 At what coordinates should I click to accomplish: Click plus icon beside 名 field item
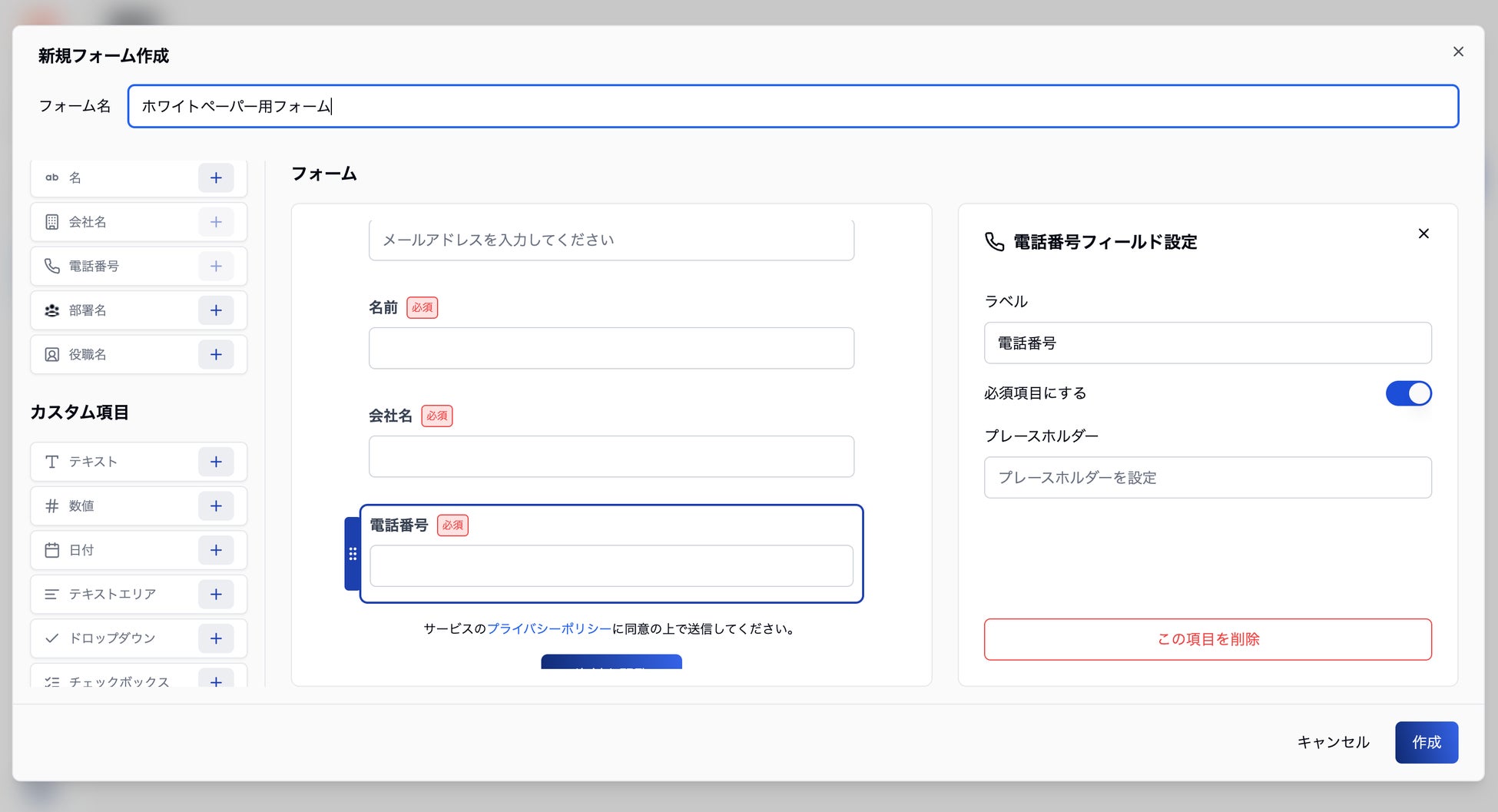pos(216,178)
